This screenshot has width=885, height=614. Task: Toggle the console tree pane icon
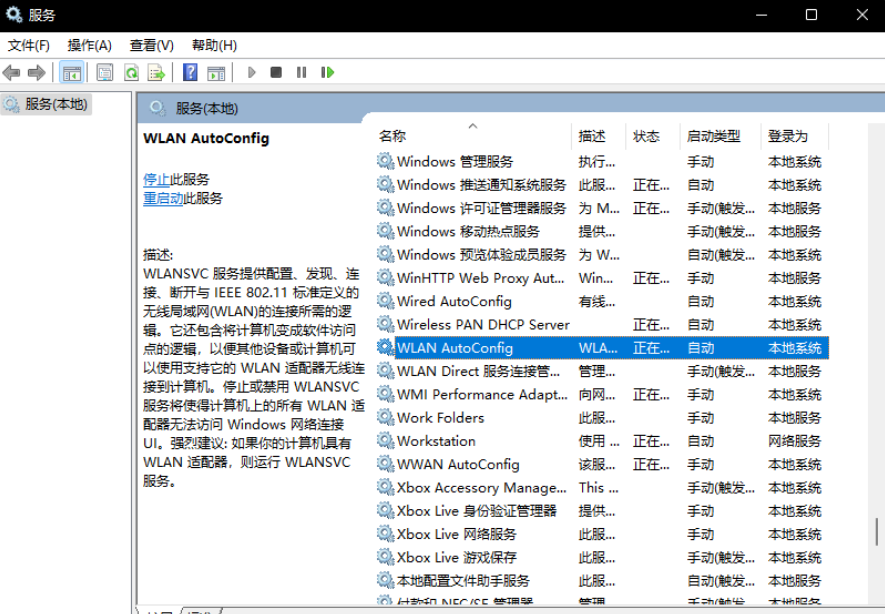(71, 72)
